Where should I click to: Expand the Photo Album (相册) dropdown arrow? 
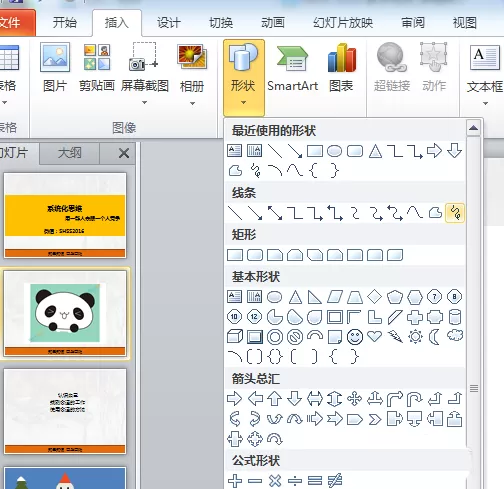click(x=192, y=103)
